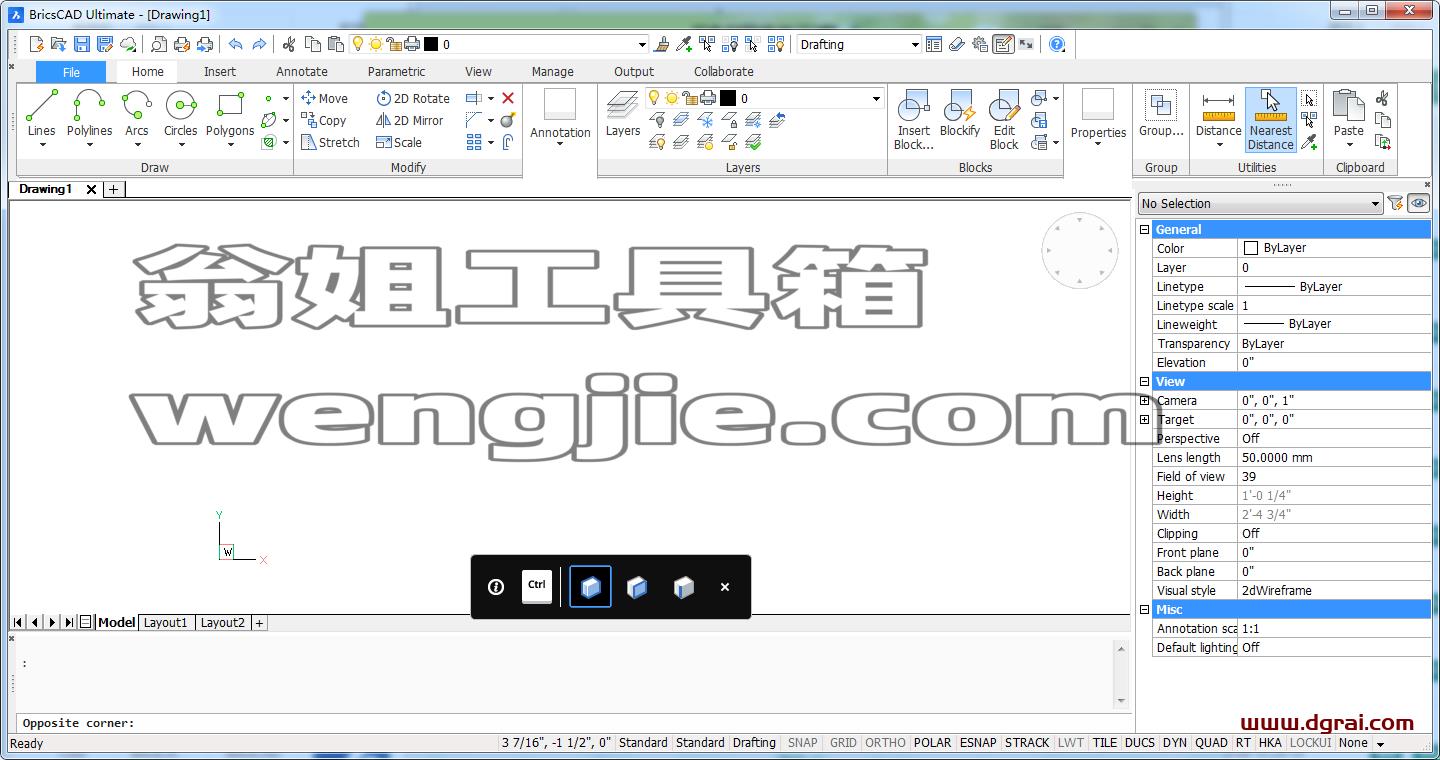Screen dimensions: 1440x760
Task: Open the No Selection dropdown
Action: [1375, 203]
